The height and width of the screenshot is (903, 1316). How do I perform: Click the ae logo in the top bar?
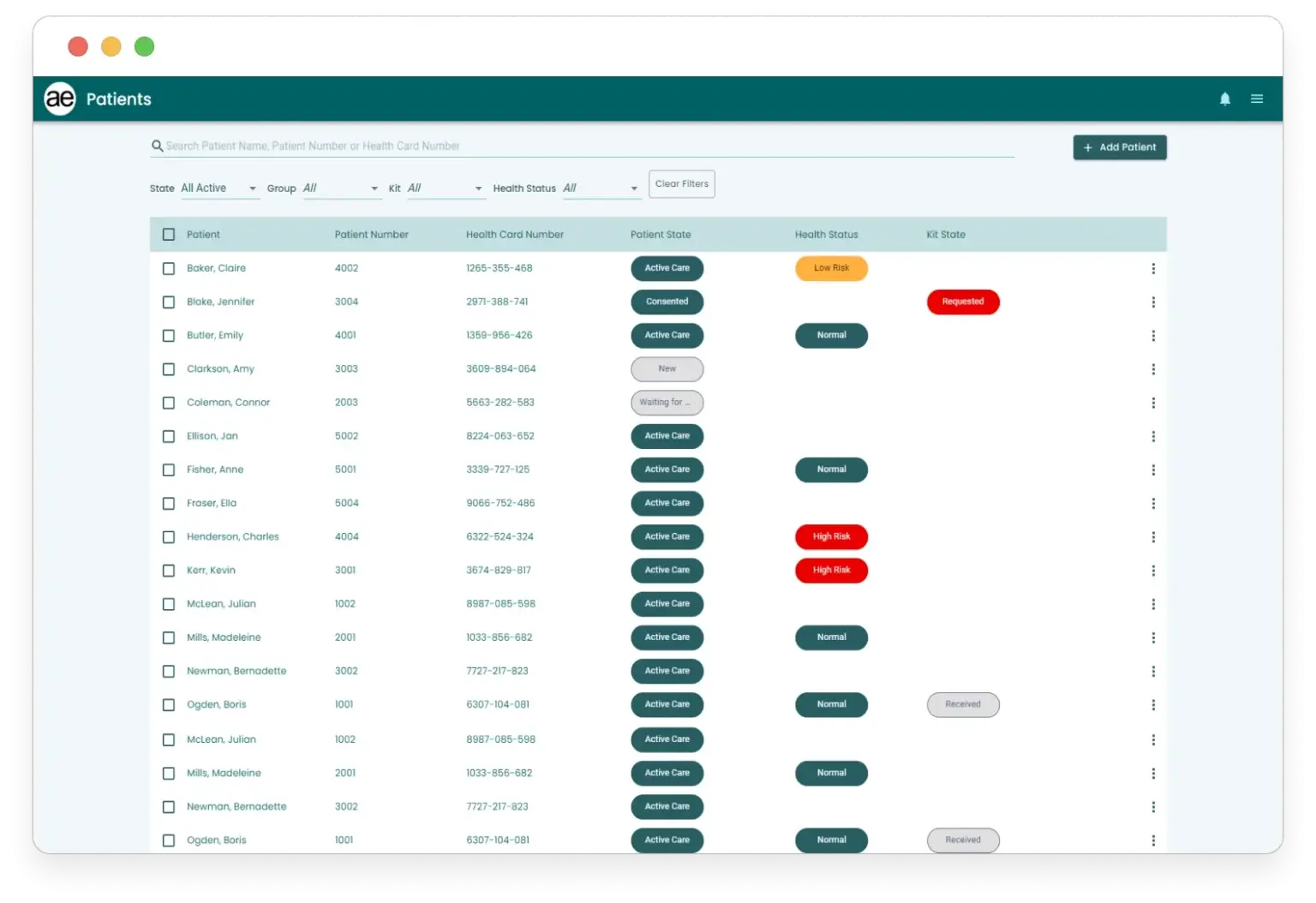(x=59, y=98)
